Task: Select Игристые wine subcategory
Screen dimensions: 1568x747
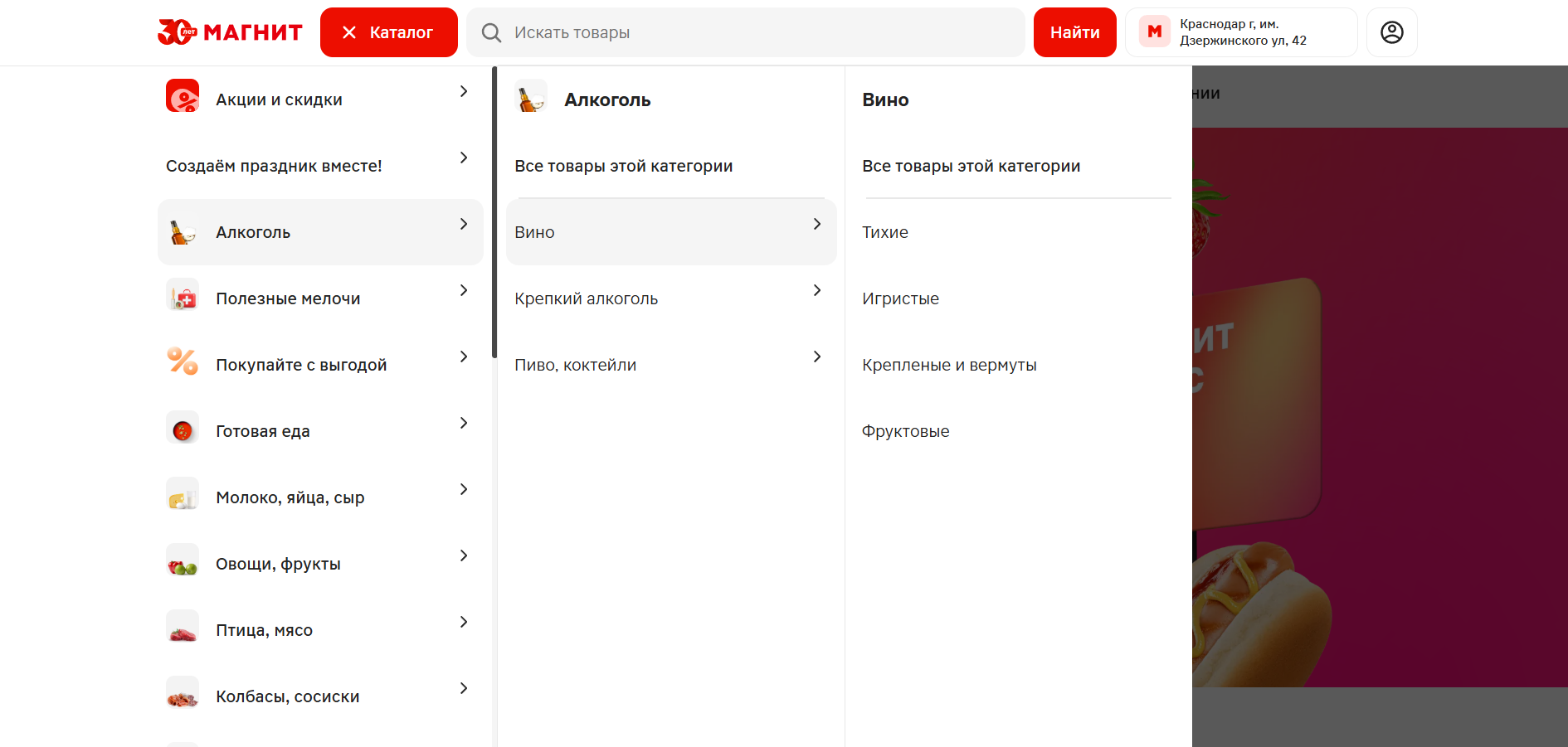Action: (901, 298)
